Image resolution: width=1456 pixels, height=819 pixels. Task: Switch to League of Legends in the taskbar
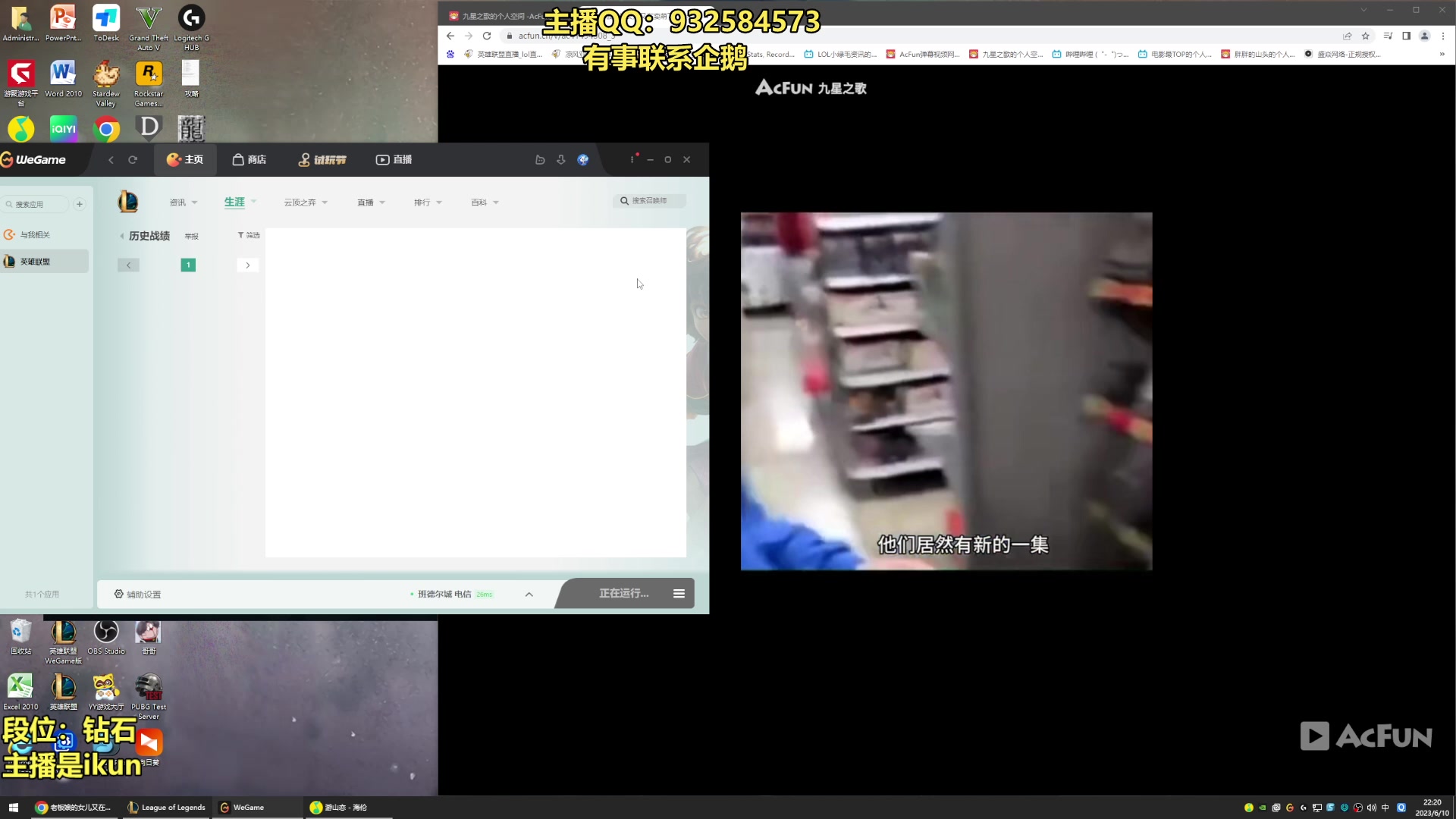pyautogui.click(x=167, y=808)
